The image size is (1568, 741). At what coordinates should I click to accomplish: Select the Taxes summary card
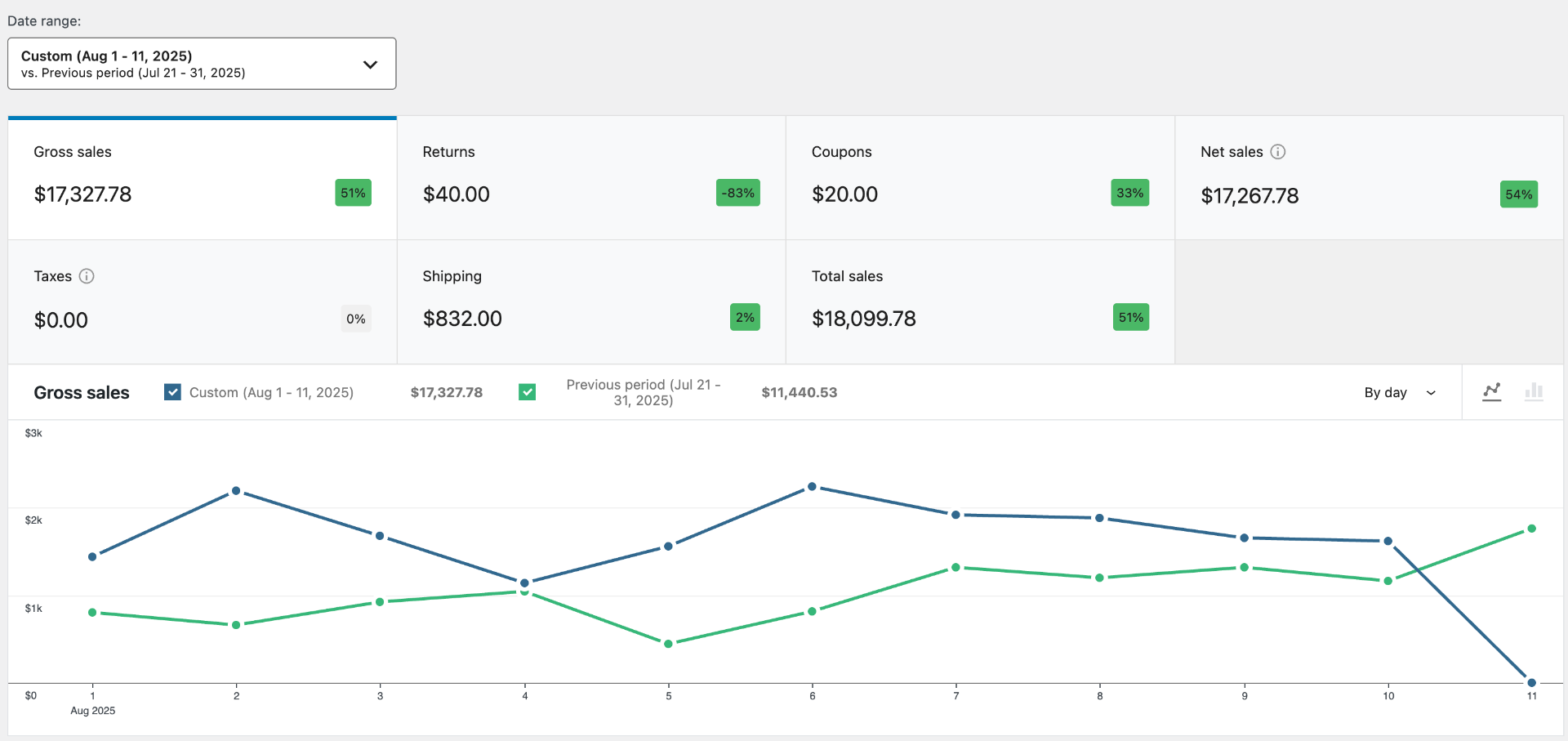pyautogui.click(x=203, y=302)
